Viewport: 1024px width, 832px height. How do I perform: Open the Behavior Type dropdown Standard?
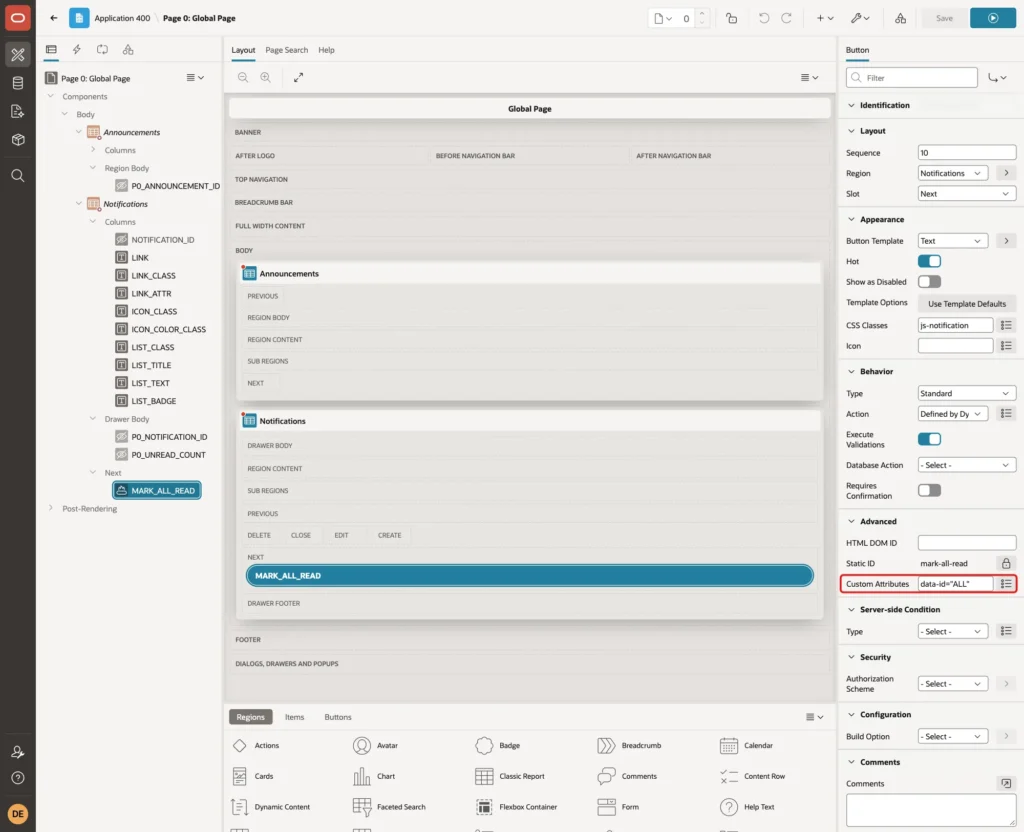click(967, 393)
